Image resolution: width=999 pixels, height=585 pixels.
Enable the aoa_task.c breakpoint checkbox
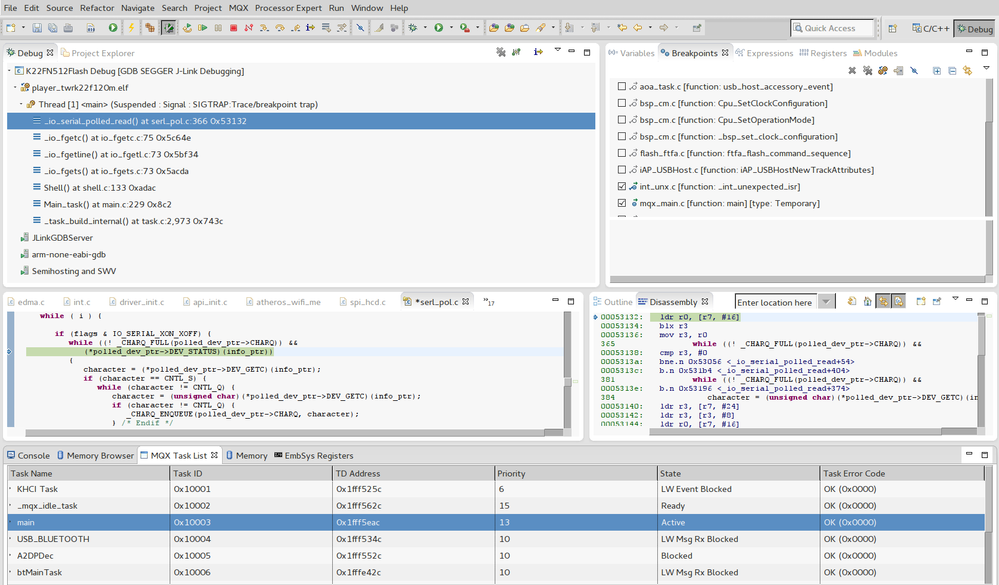[622, 87]
